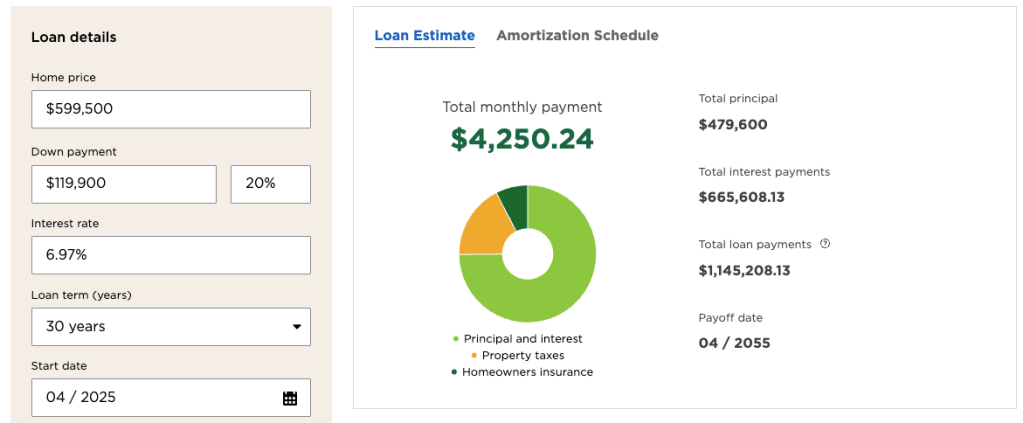Click the Home price input field

pos(171,109)
